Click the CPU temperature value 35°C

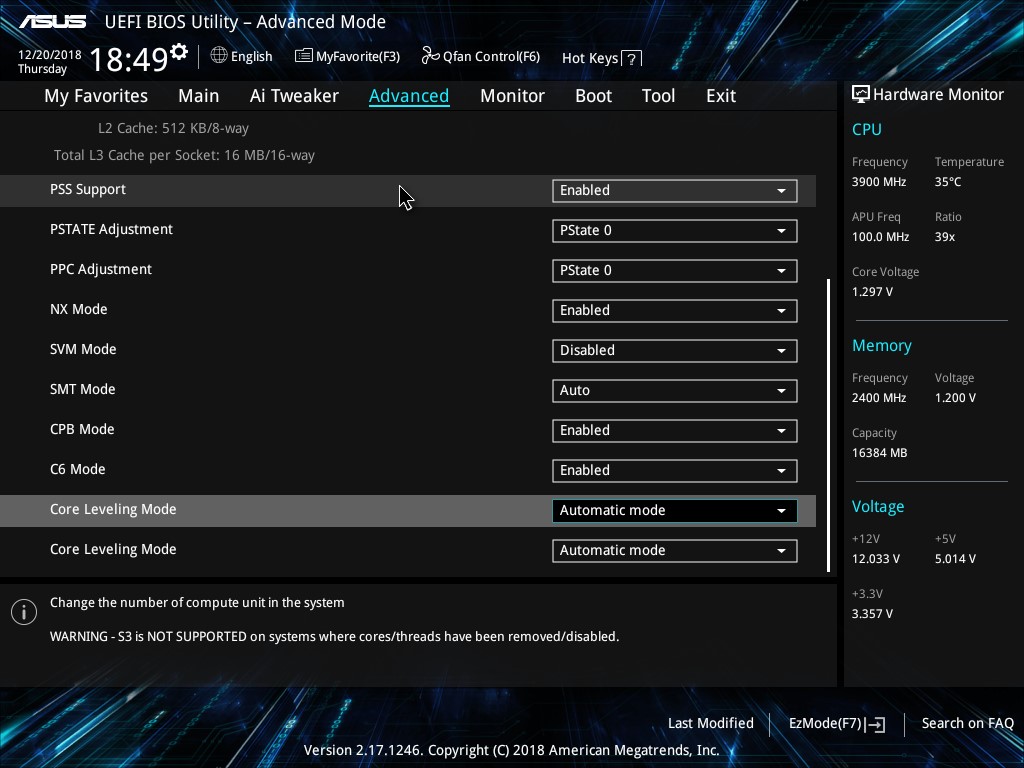click(x=948, y=182)
